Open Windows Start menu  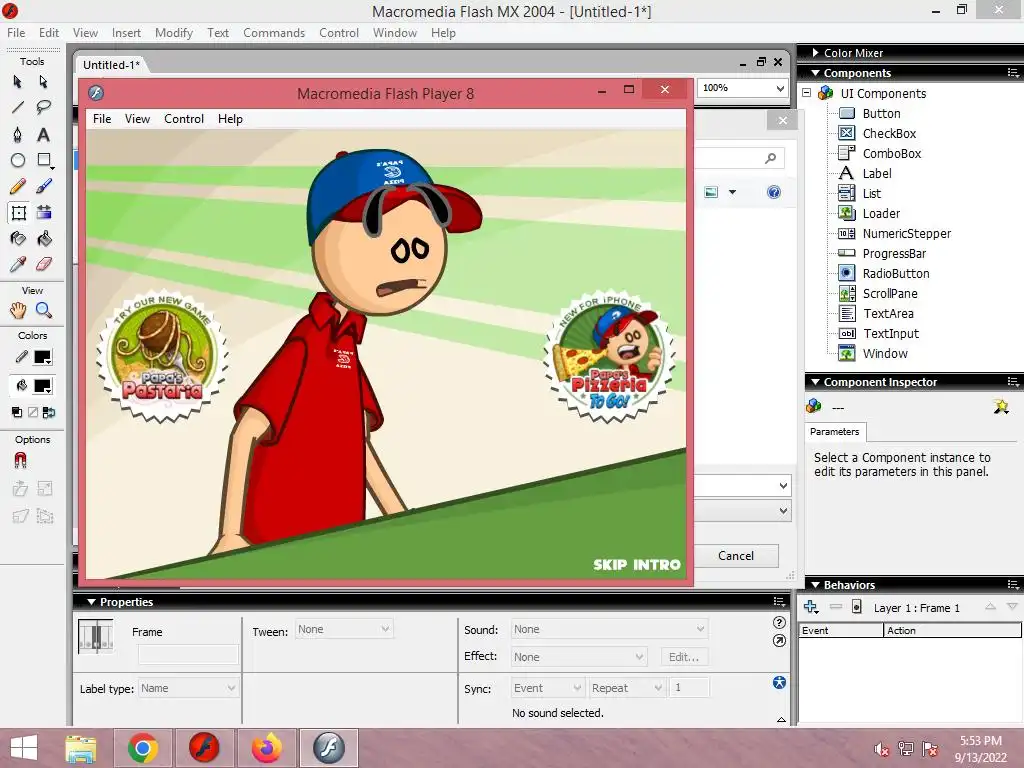[x=24, y=748]
